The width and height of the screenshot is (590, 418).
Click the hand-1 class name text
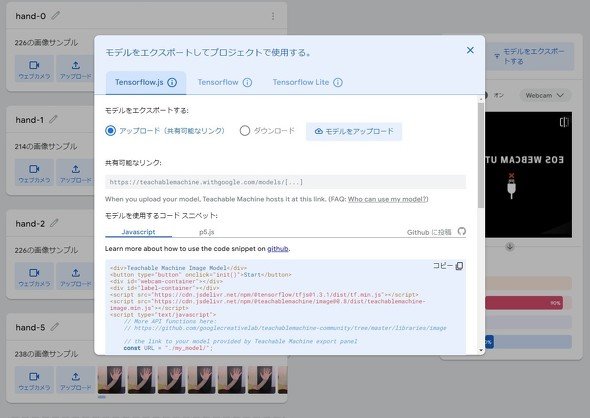[x=29, y=120]
